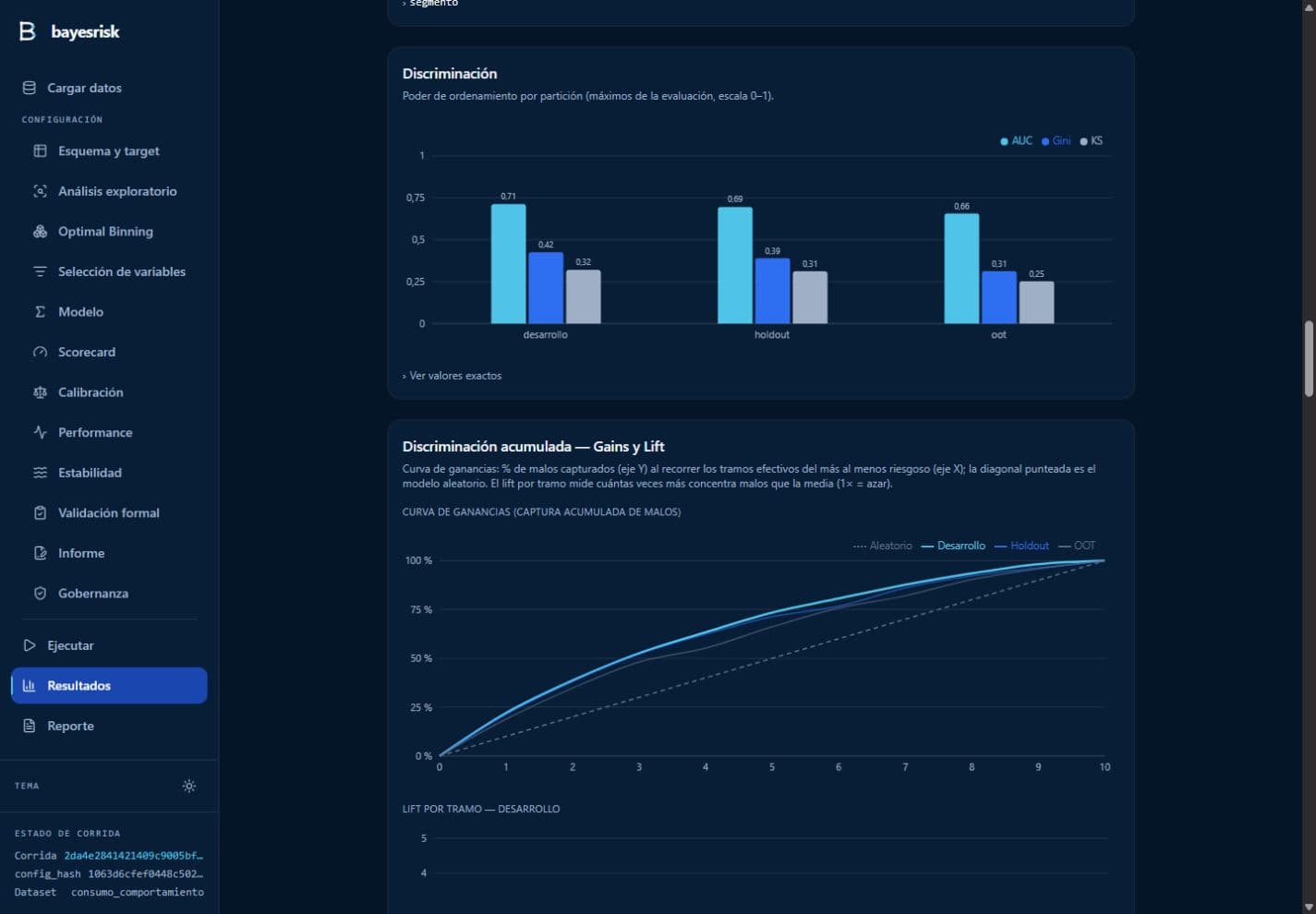
Task: Click the Informe document-edit icon
Action: pos(40,553)
